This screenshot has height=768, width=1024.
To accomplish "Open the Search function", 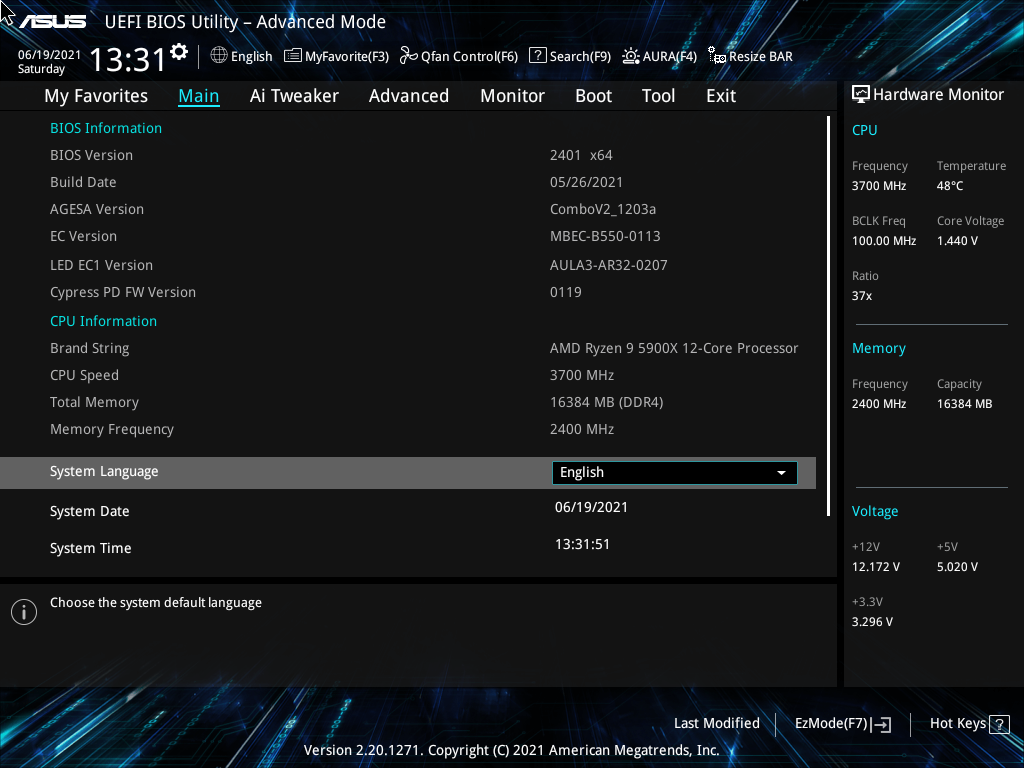I will pos(569,56).
